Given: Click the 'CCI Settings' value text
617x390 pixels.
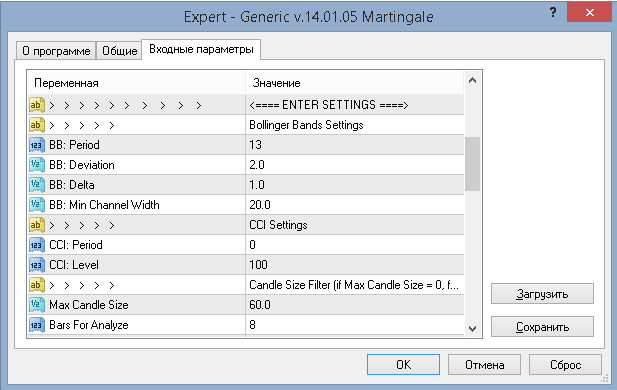Looking at the screenshot, I should coord(278,225).
